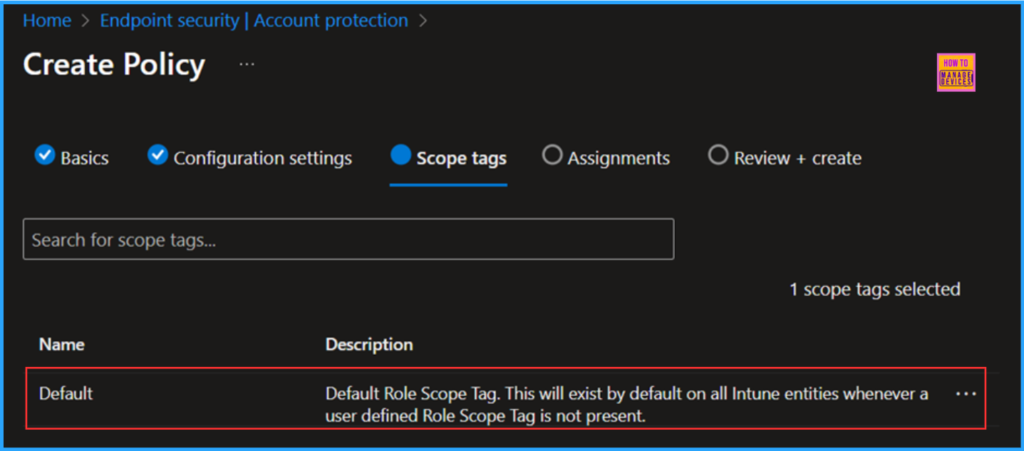
Task: Select the Scope tags step
Action: 461,158
